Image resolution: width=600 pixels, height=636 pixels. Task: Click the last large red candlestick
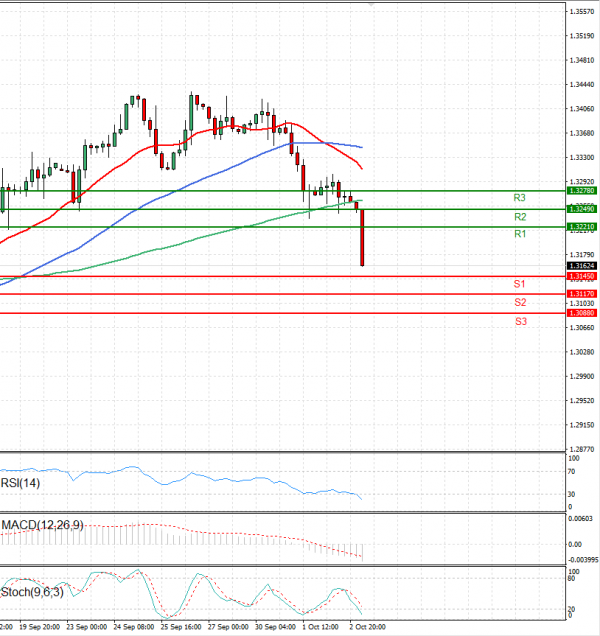point(362,238)
